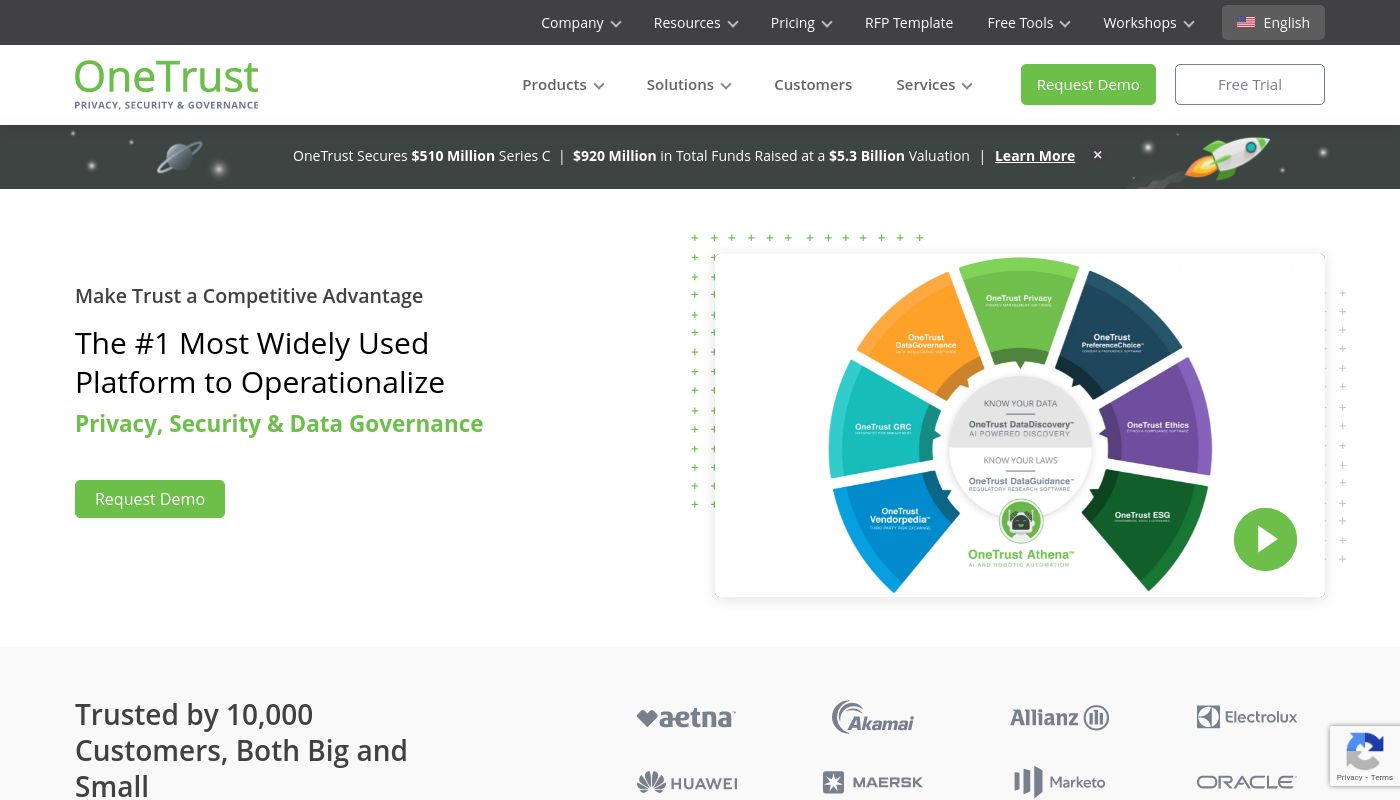Click the Trusted by 10,000 Customers heading
Viewport: 1400px width, 800px height.
point(241,750)
